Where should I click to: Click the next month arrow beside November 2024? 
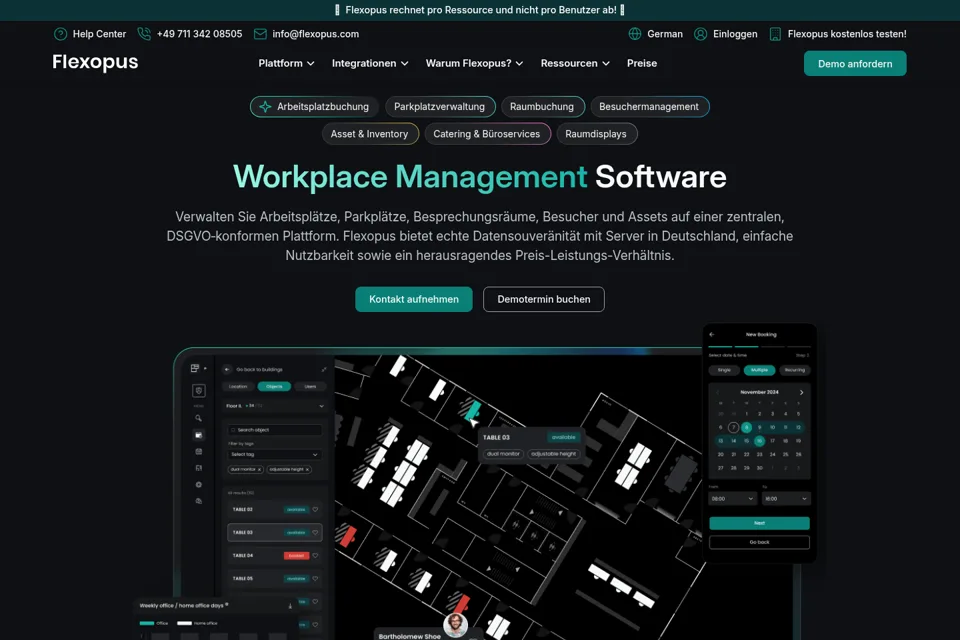tap(801, 393)
